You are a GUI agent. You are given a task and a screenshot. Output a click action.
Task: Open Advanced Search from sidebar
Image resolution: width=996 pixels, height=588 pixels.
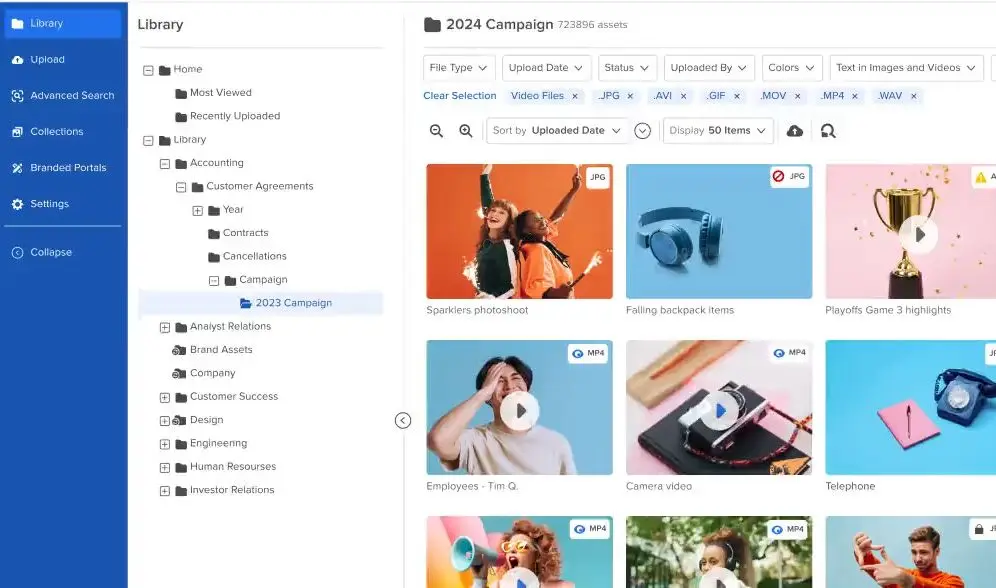[62, 96]
